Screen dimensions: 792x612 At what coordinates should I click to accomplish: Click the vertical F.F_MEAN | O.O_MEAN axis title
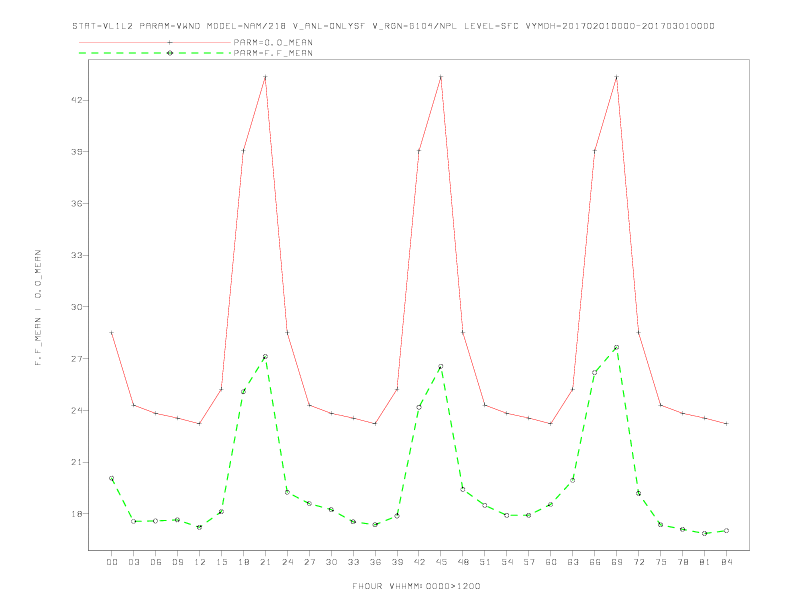38,308
